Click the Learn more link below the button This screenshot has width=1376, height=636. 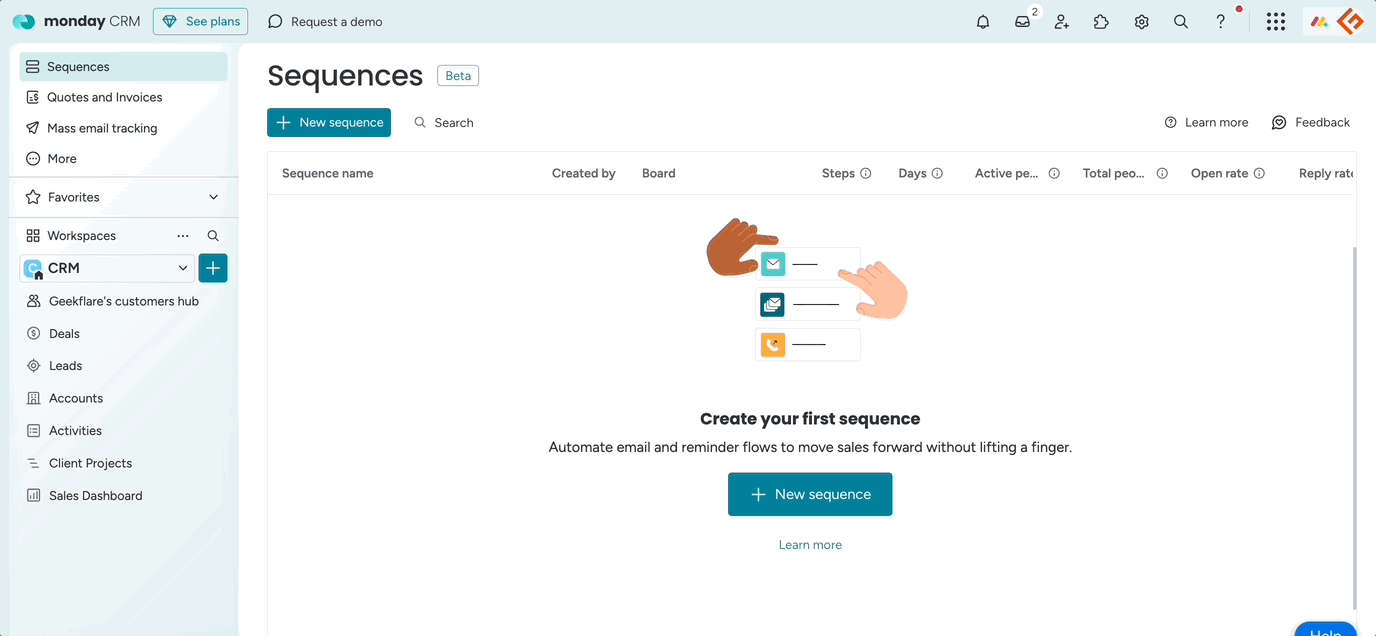pos(810,545)
